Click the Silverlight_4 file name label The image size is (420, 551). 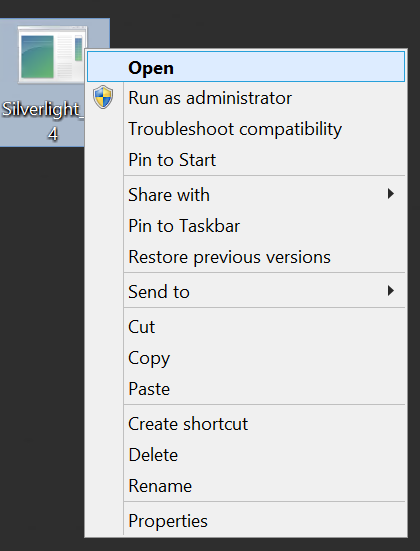(x=43, y=121)
